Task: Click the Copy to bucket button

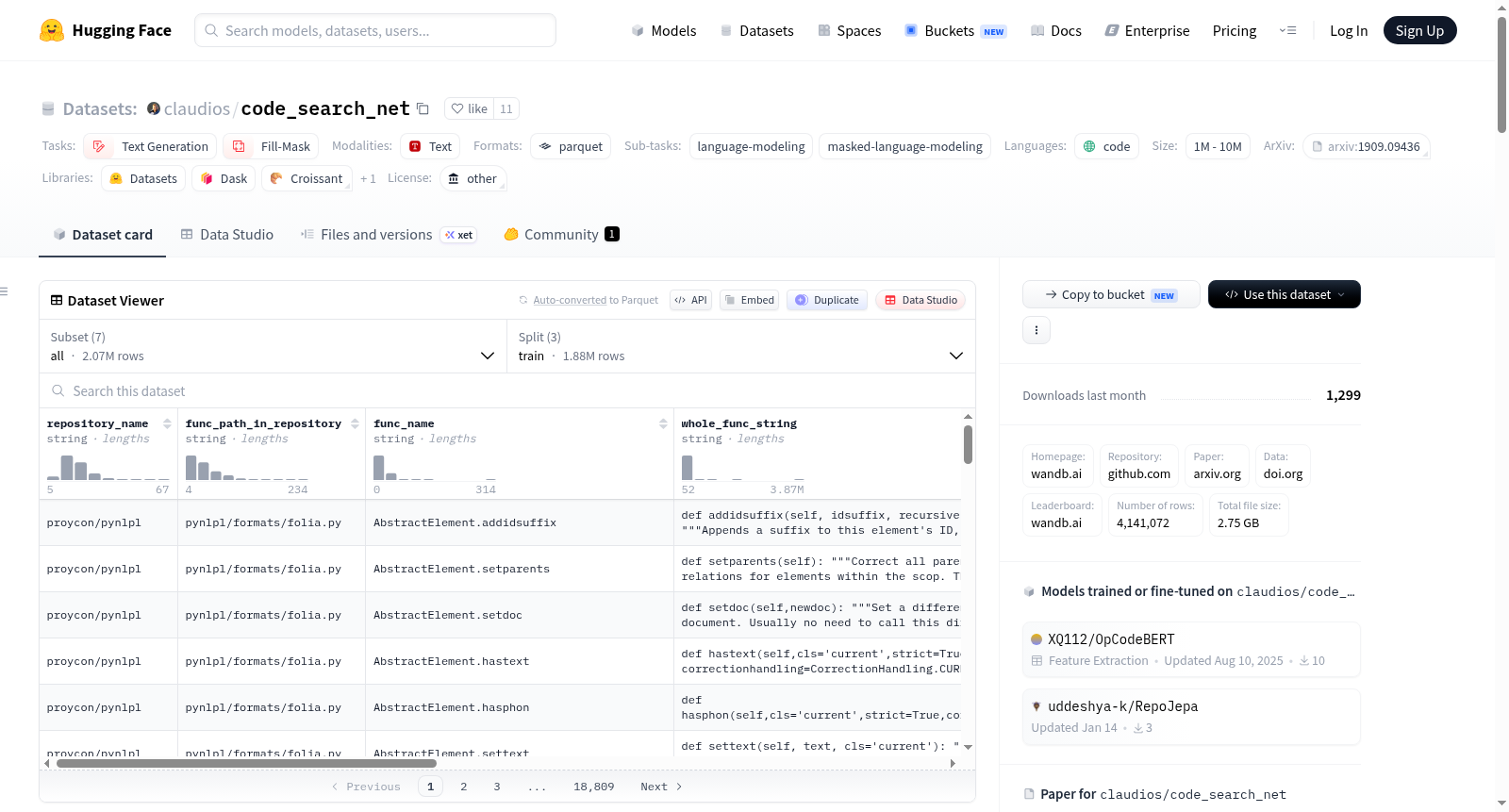Action: tap(1111, 294)
